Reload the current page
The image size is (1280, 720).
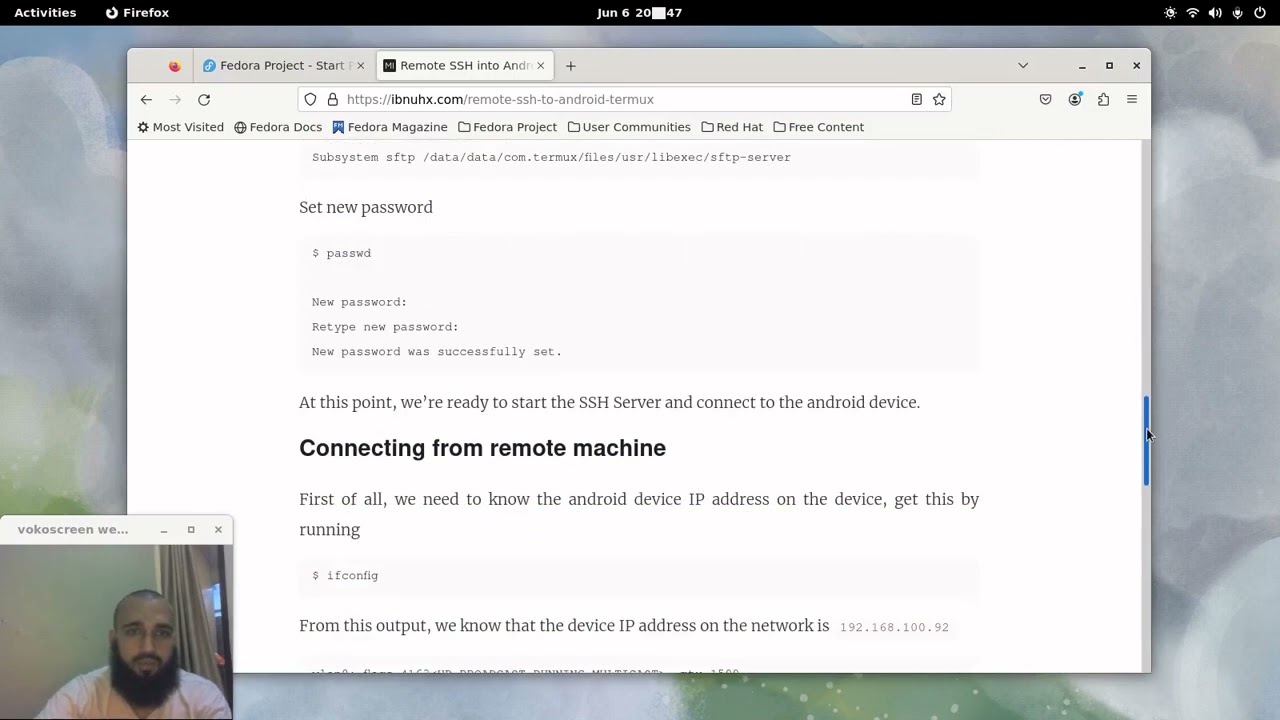(x=204, y=99)
